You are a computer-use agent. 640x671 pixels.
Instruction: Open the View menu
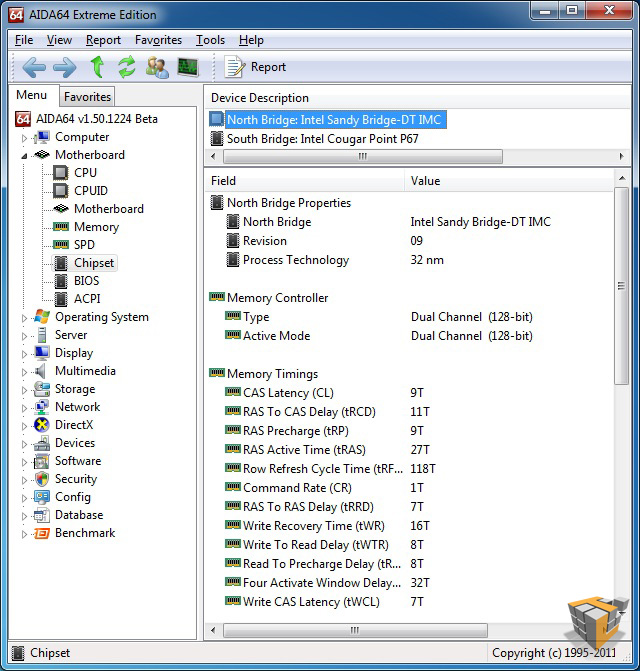pyautogui.click(x=59, y=40)
